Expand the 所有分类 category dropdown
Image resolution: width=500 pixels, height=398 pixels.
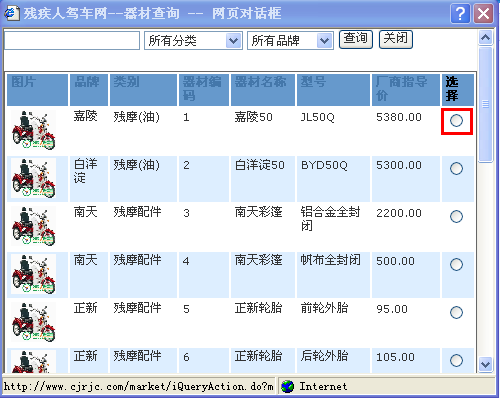click(233, 41)
